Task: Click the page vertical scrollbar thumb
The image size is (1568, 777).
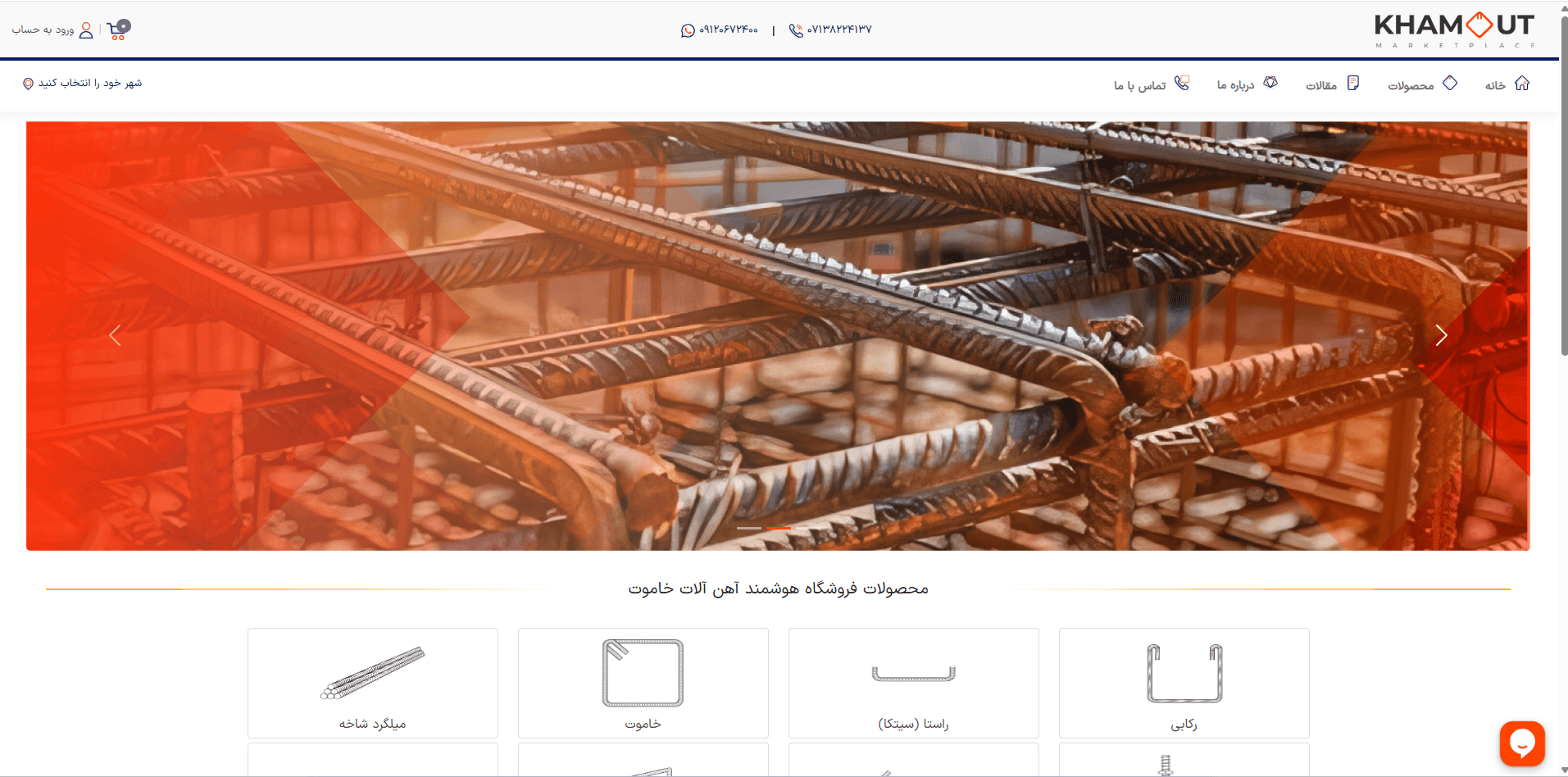Action: (1564, 184)
